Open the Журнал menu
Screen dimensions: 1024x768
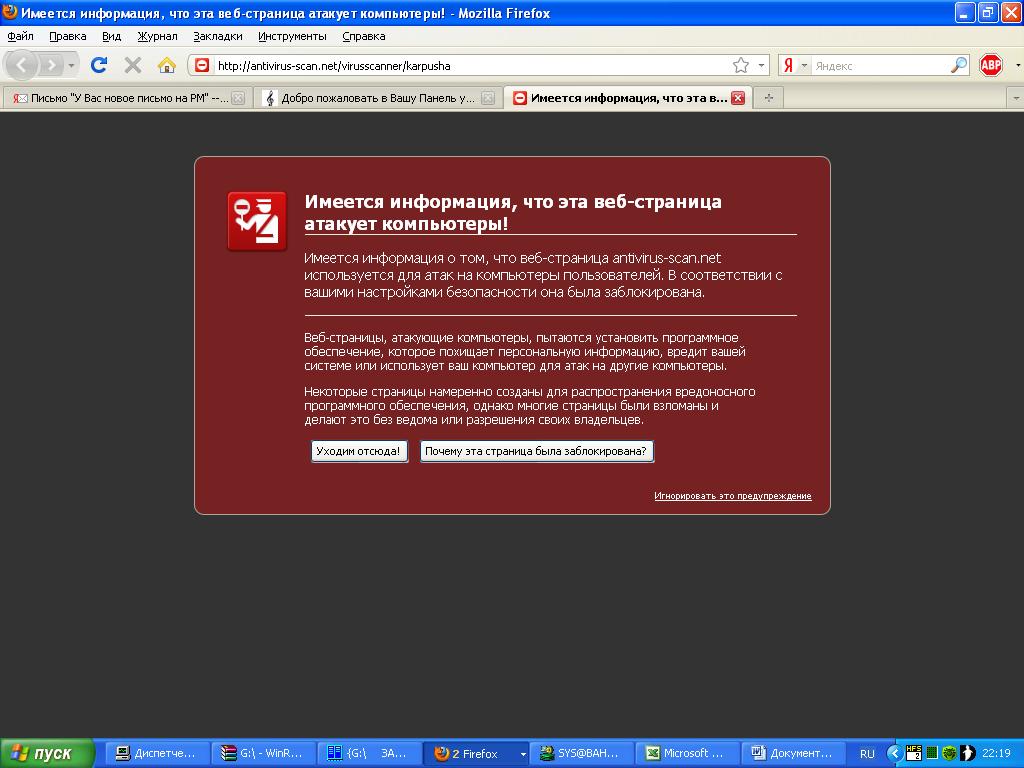point(157,37)
